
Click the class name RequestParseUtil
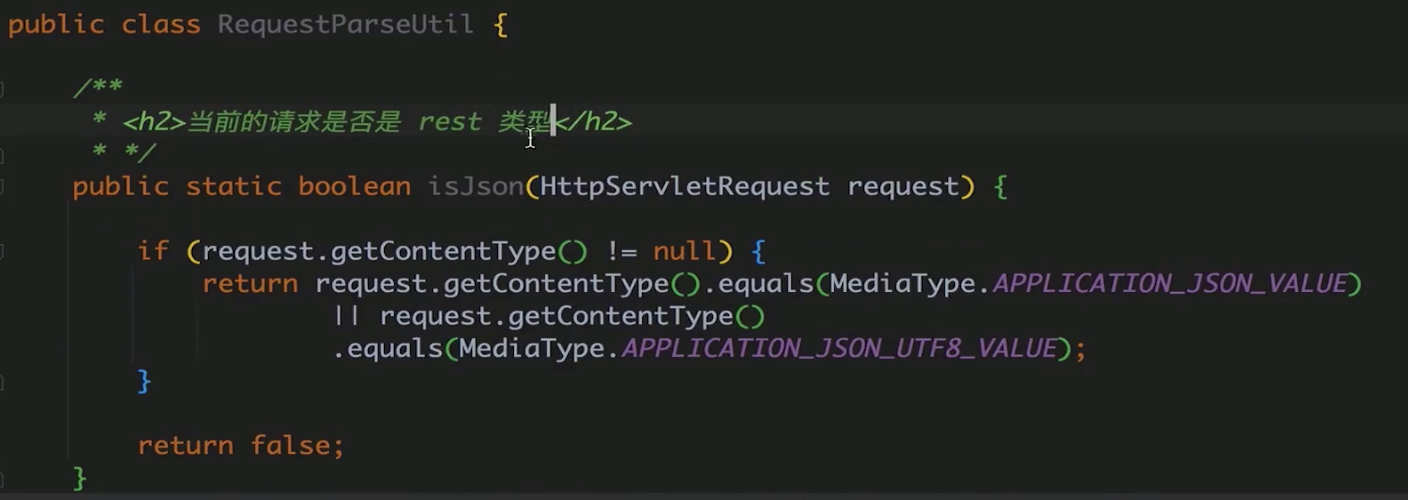[x=346, y=24]
